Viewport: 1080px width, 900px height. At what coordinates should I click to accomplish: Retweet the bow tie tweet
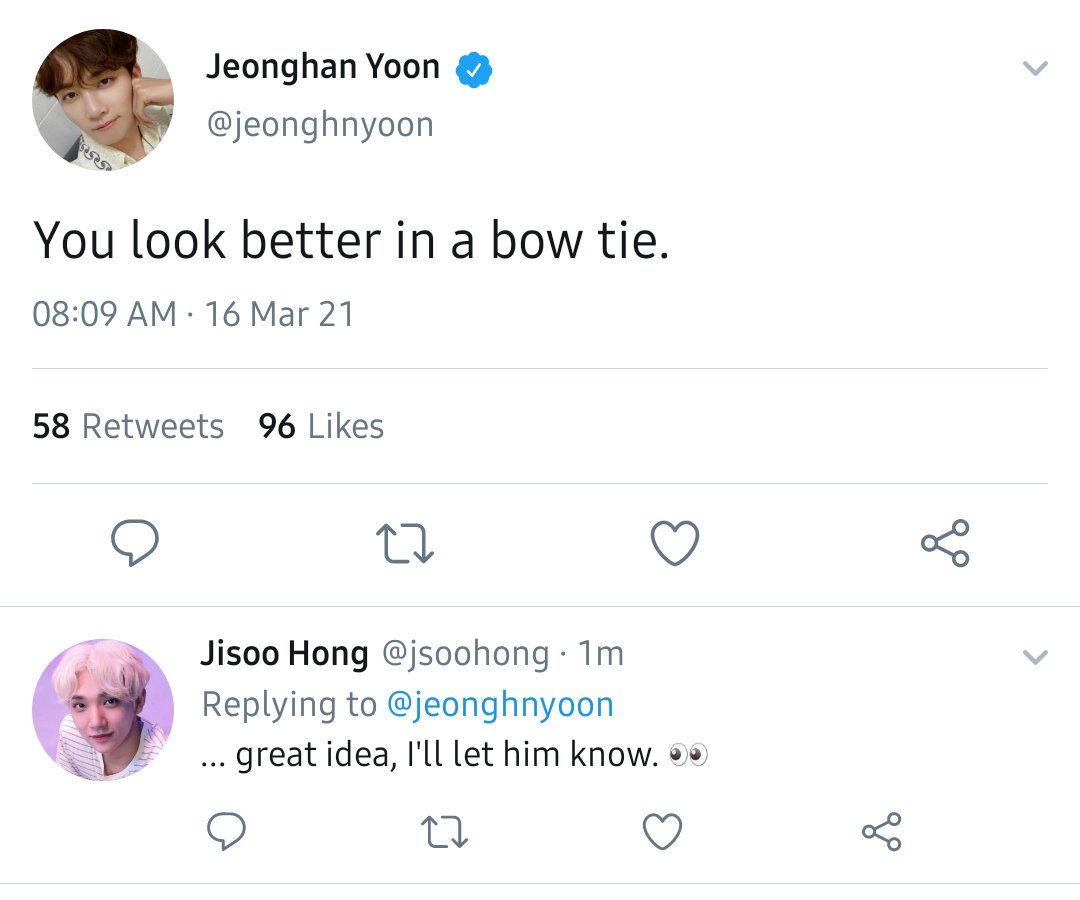(405, 543)
